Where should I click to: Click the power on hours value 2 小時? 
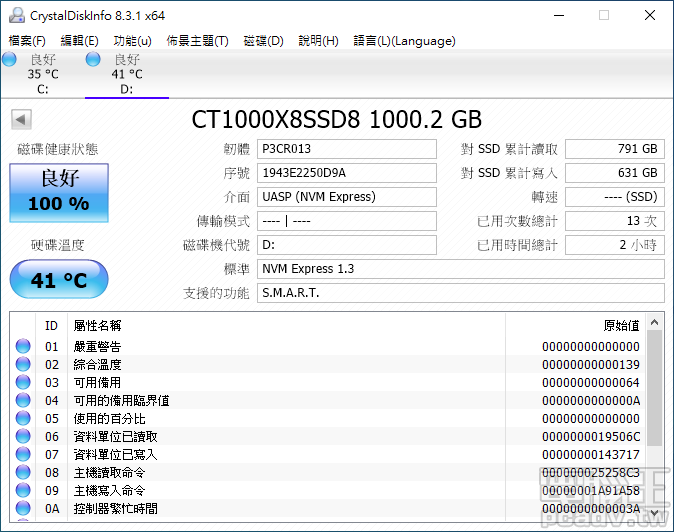point(615,245)
